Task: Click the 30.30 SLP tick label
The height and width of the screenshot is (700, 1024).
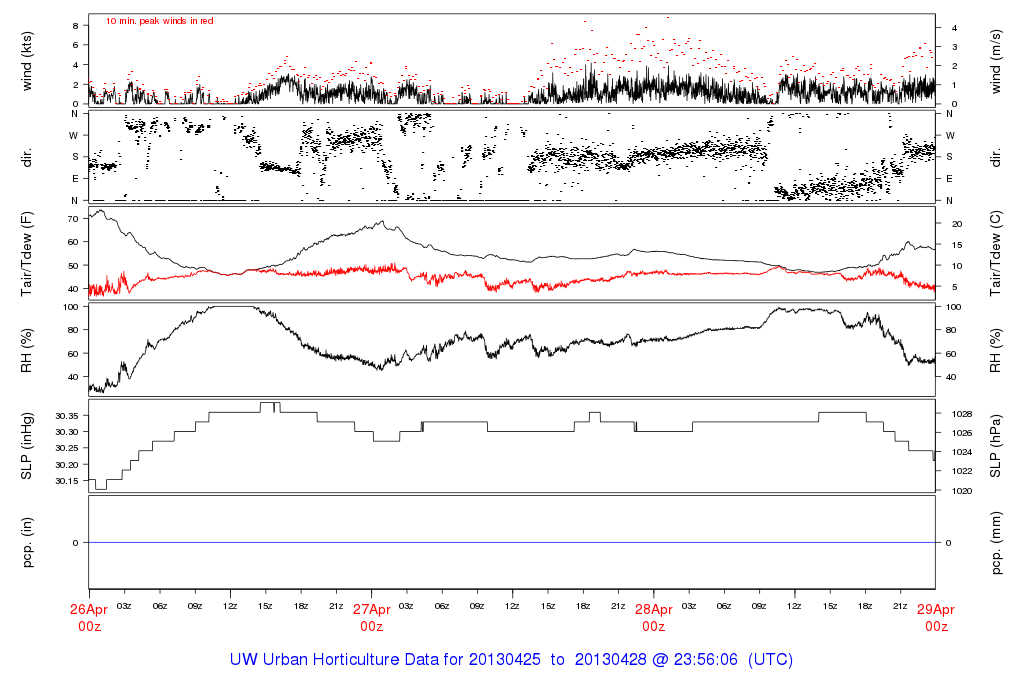Action: (67, 432)
